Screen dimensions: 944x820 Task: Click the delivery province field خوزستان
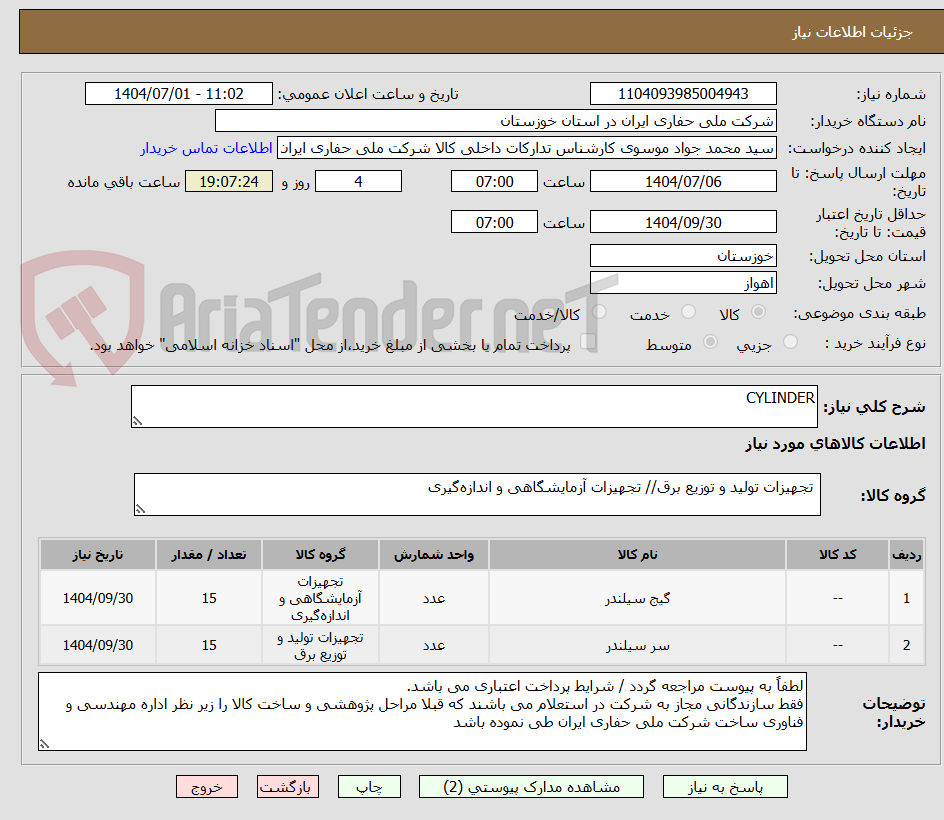pos(683,256)
